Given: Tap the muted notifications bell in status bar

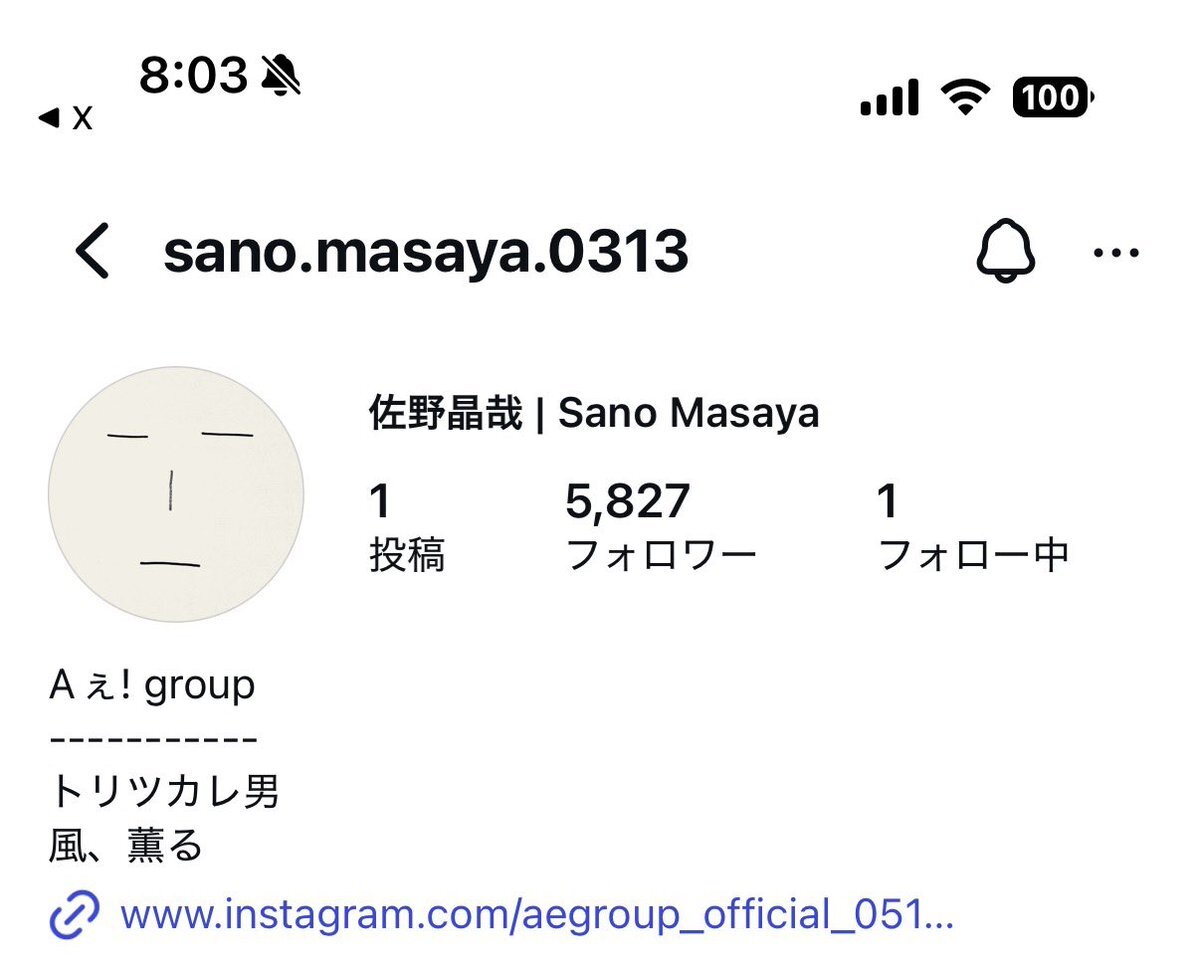Looking at the screenshot, I should (x=278, y=74).
